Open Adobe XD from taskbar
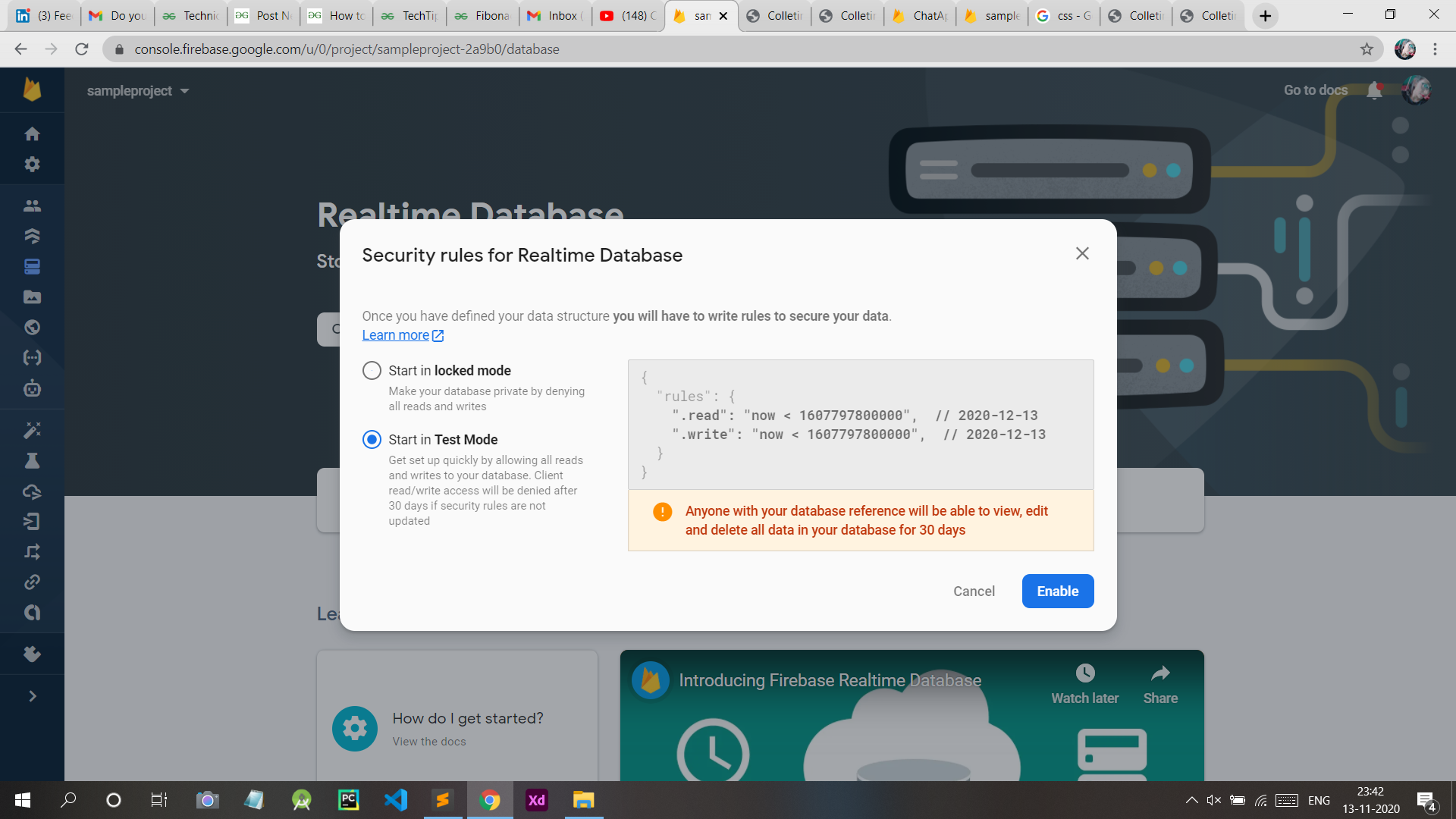The width and height of the screenshot is (1456, 819). [536, 800]
